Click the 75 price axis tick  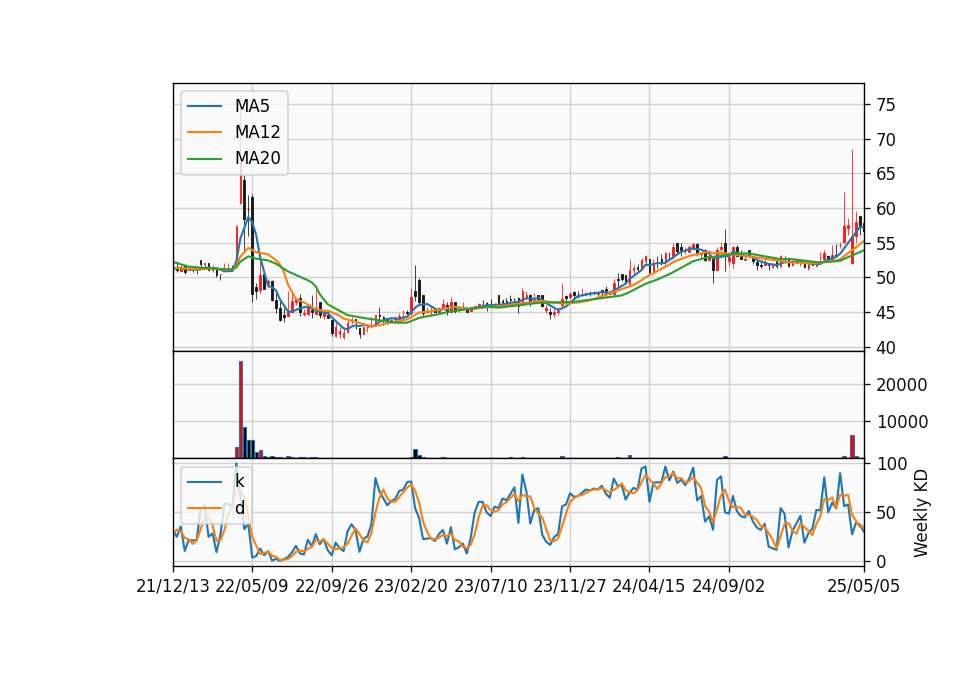[x=885, y=105]
